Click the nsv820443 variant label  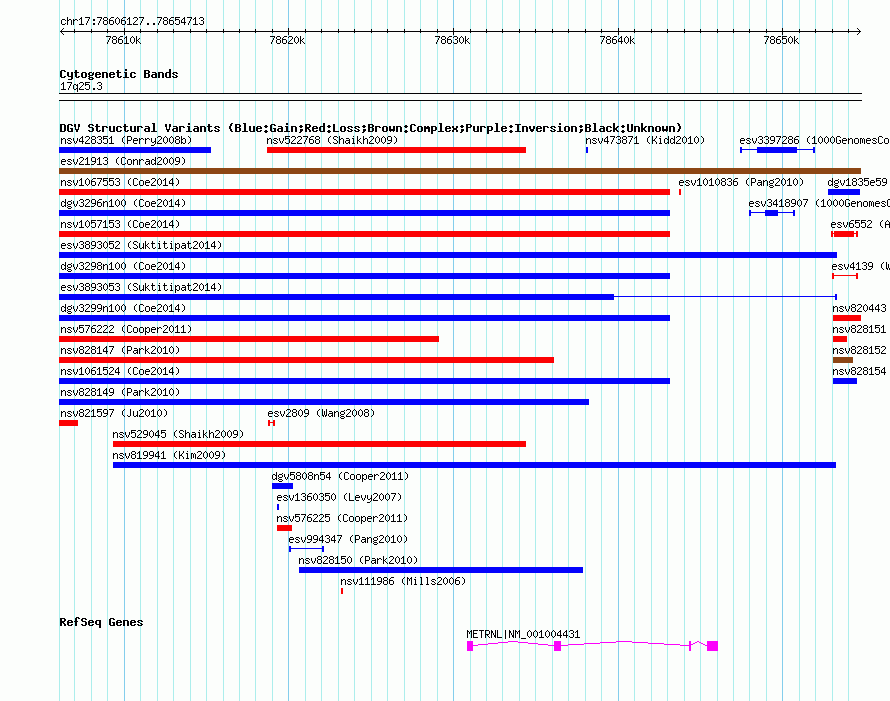[859, 308]
